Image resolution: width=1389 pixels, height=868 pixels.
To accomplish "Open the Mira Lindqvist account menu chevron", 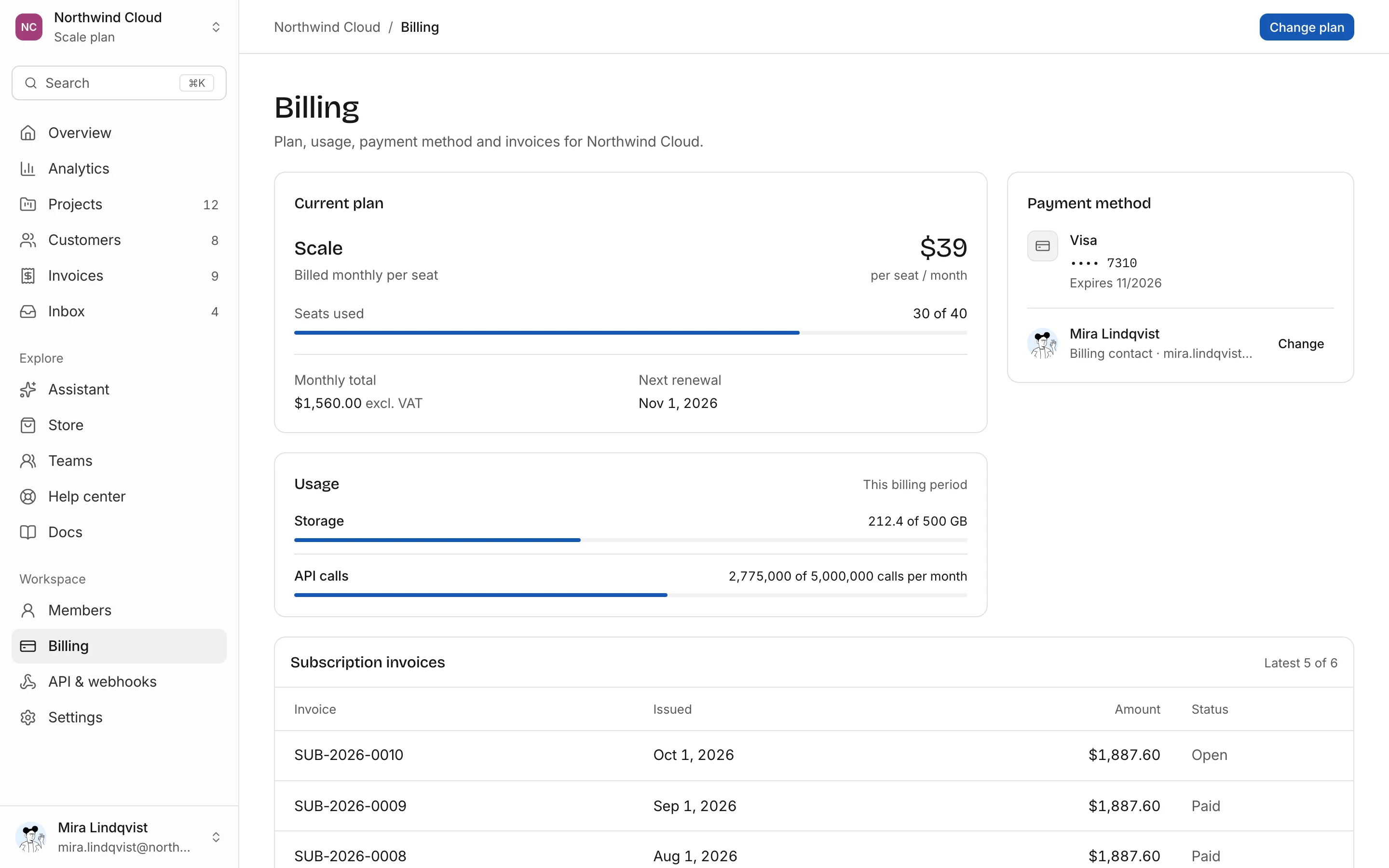I will pyautogui.click(x=216, y=837).
